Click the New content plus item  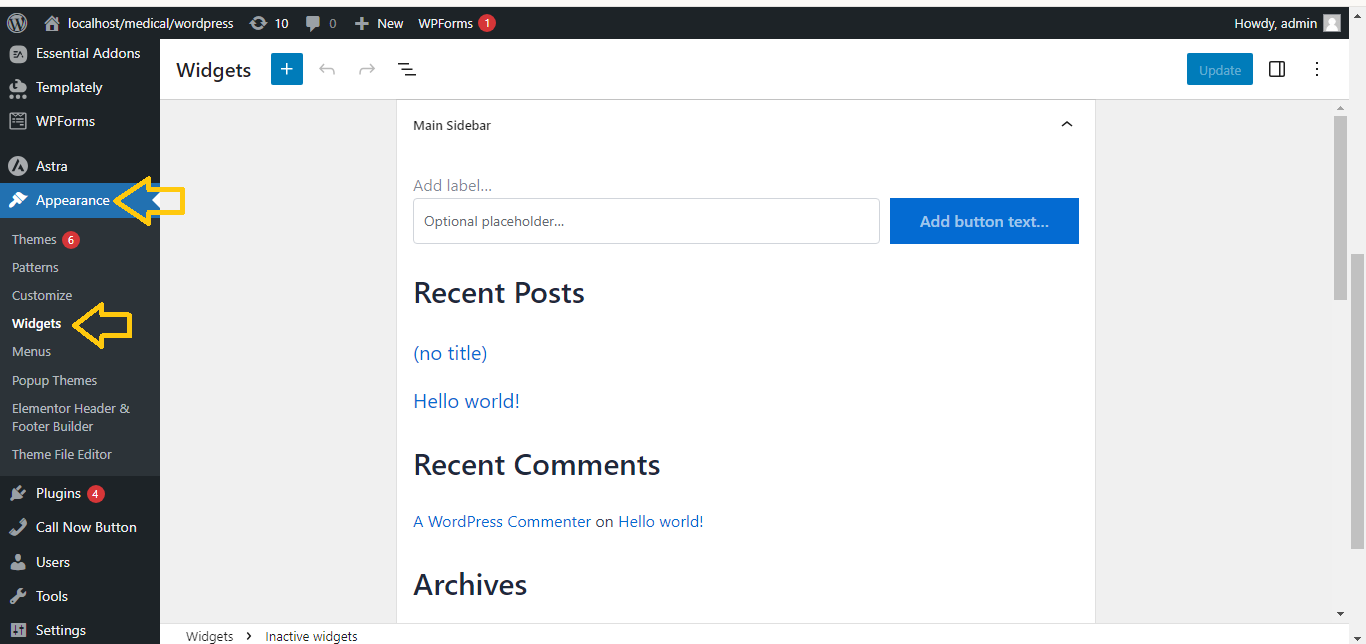(x=379, y=23)
